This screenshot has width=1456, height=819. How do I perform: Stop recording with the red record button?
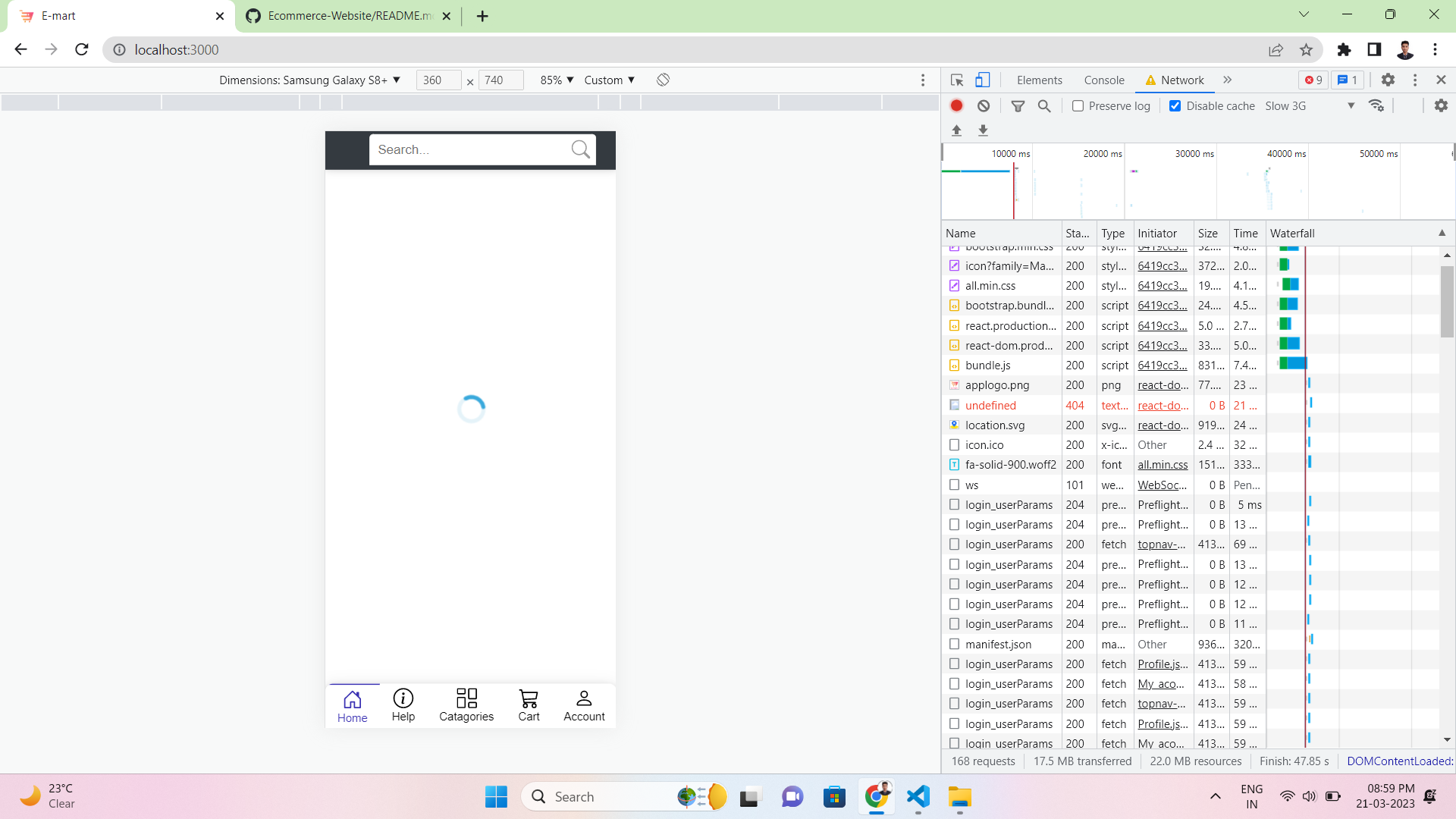point(956,106)
